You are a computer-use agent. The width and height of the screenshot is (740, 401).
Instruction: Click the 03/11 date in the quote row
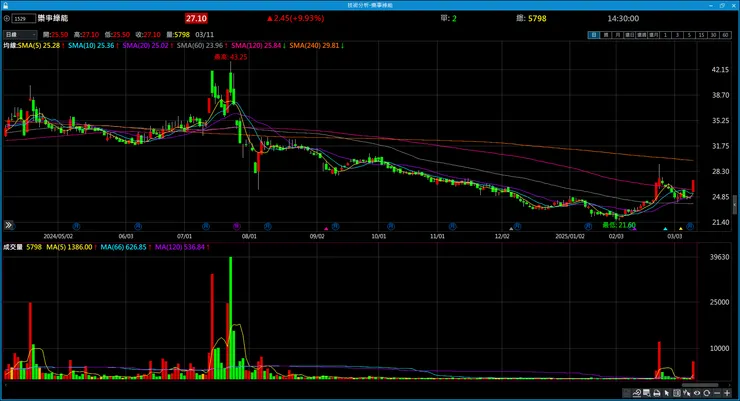pos(204,34)
